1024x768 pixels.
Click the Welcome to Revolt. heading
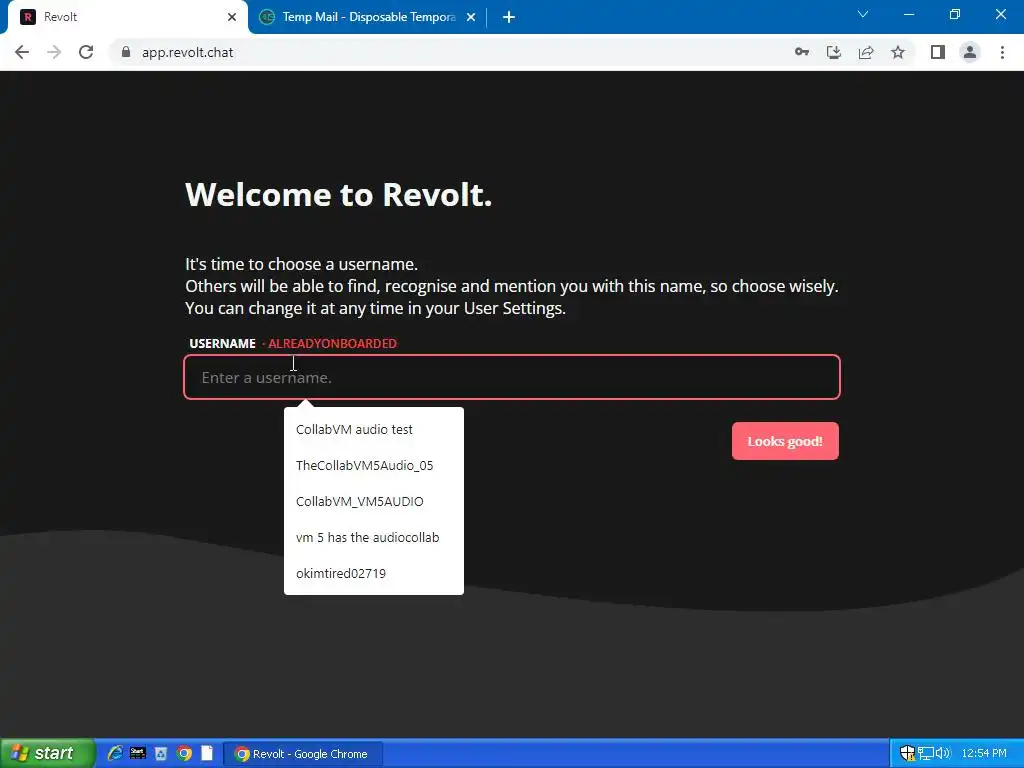tap(338, 195)
